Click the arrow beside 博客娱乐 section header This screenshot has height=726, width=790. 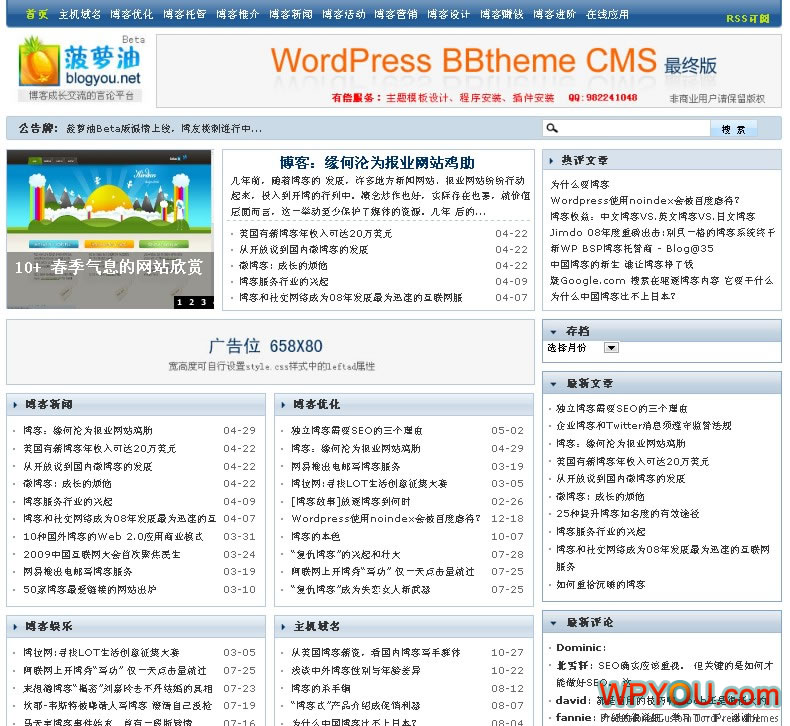tap(15, 627)
